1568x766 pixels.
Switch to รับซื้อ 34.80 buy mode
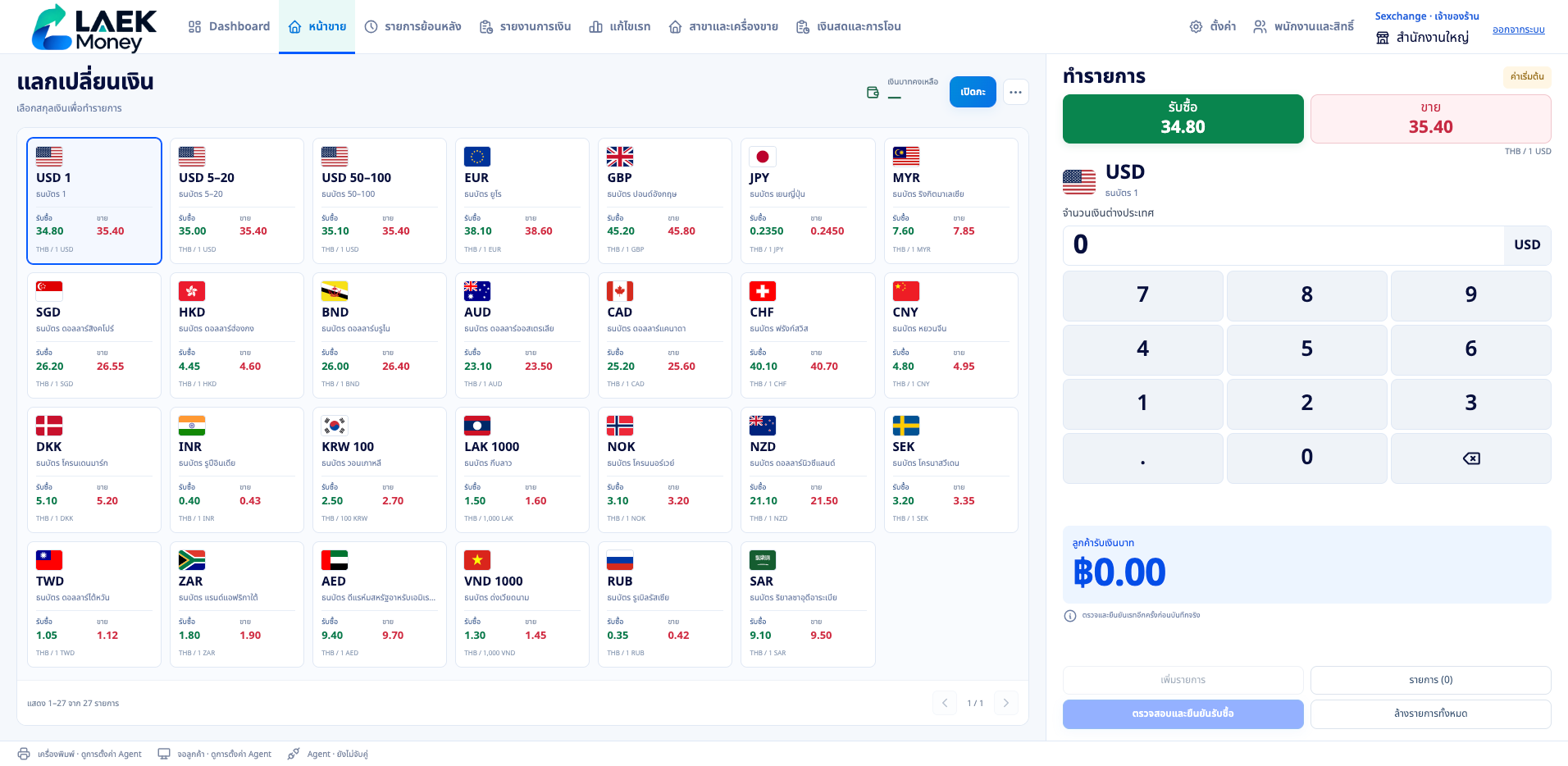[1183, 119]
